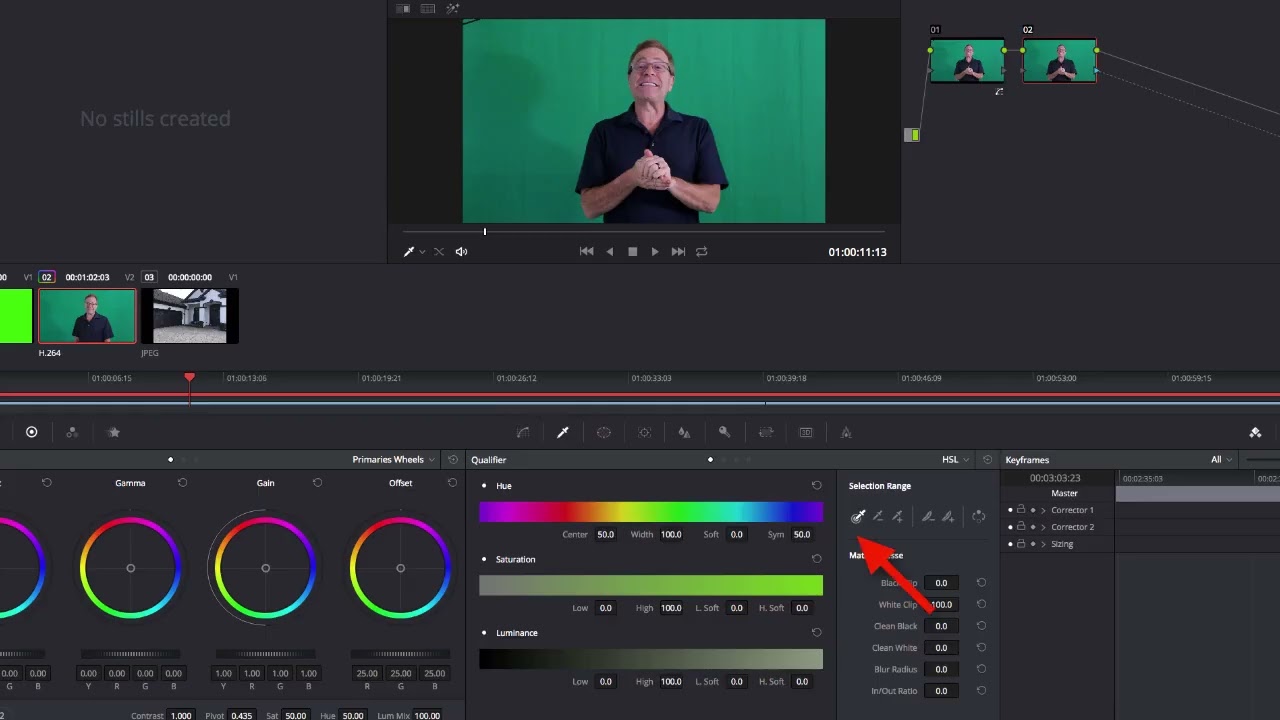Select node 02 in node editor
Screen dimensions: 1280x720
[1059, 61]
